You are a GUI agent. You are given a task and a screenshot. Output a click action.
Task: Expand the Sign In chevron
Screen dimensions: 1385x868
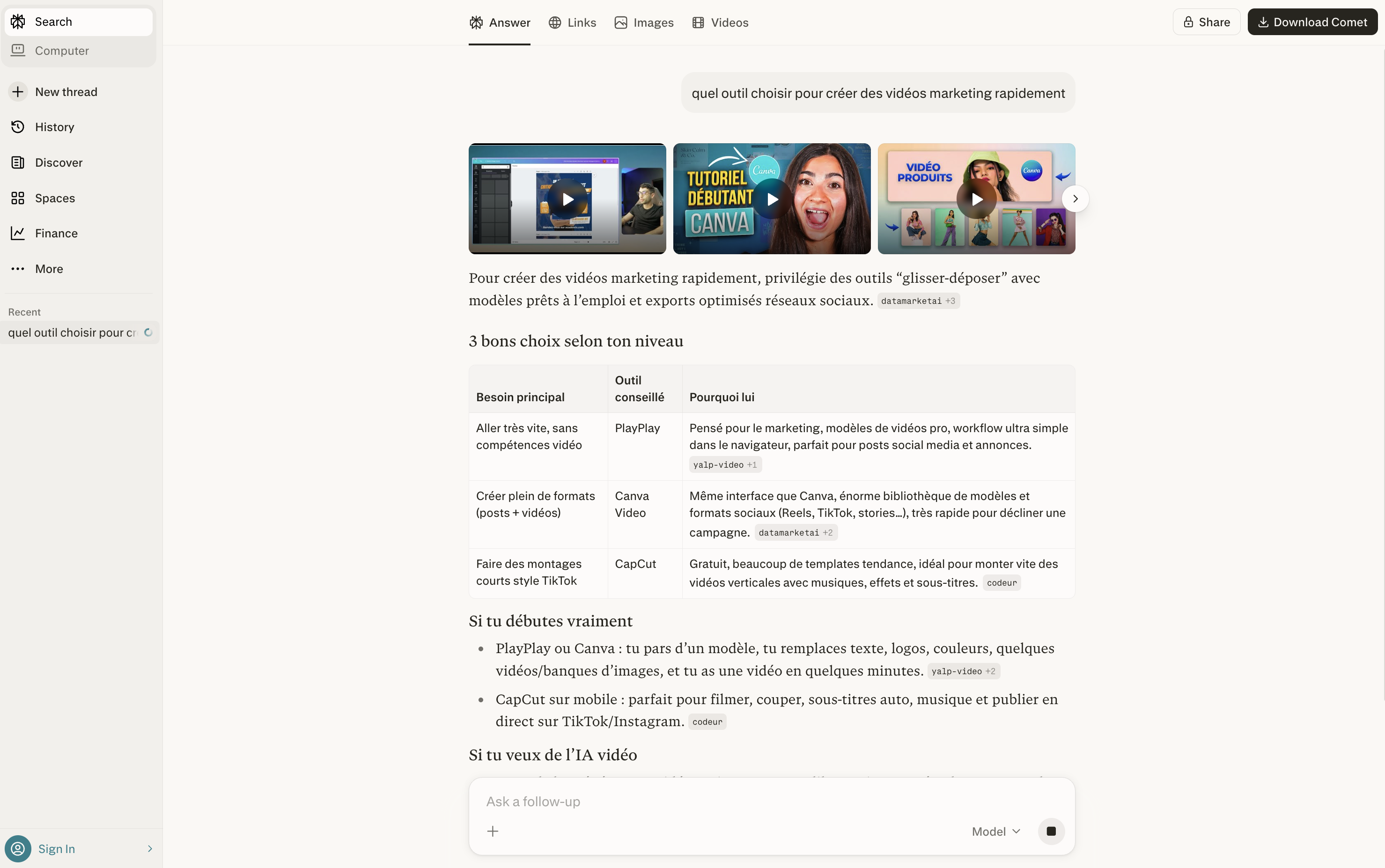tap(150, 848)
